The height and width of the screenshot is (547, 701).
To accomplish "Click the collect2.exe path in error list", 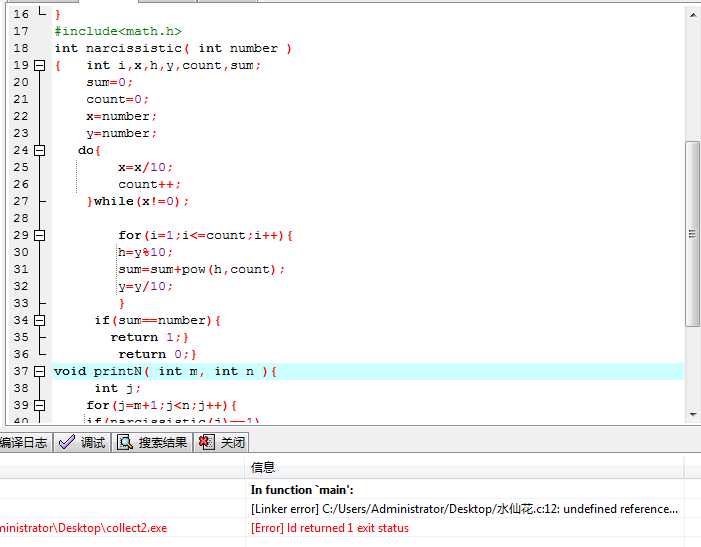I will pyautogui.click(x=83, y=528).
